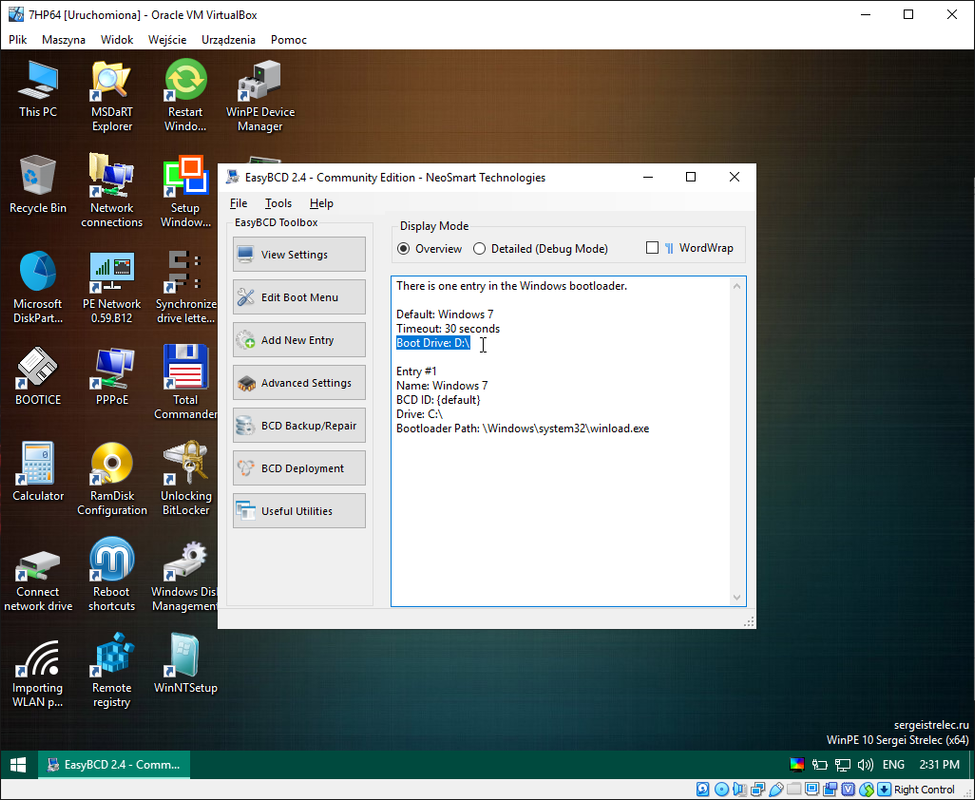Click BCD Deployment button
This screenshot has height=800, width=975.
[x=299, y=468]
